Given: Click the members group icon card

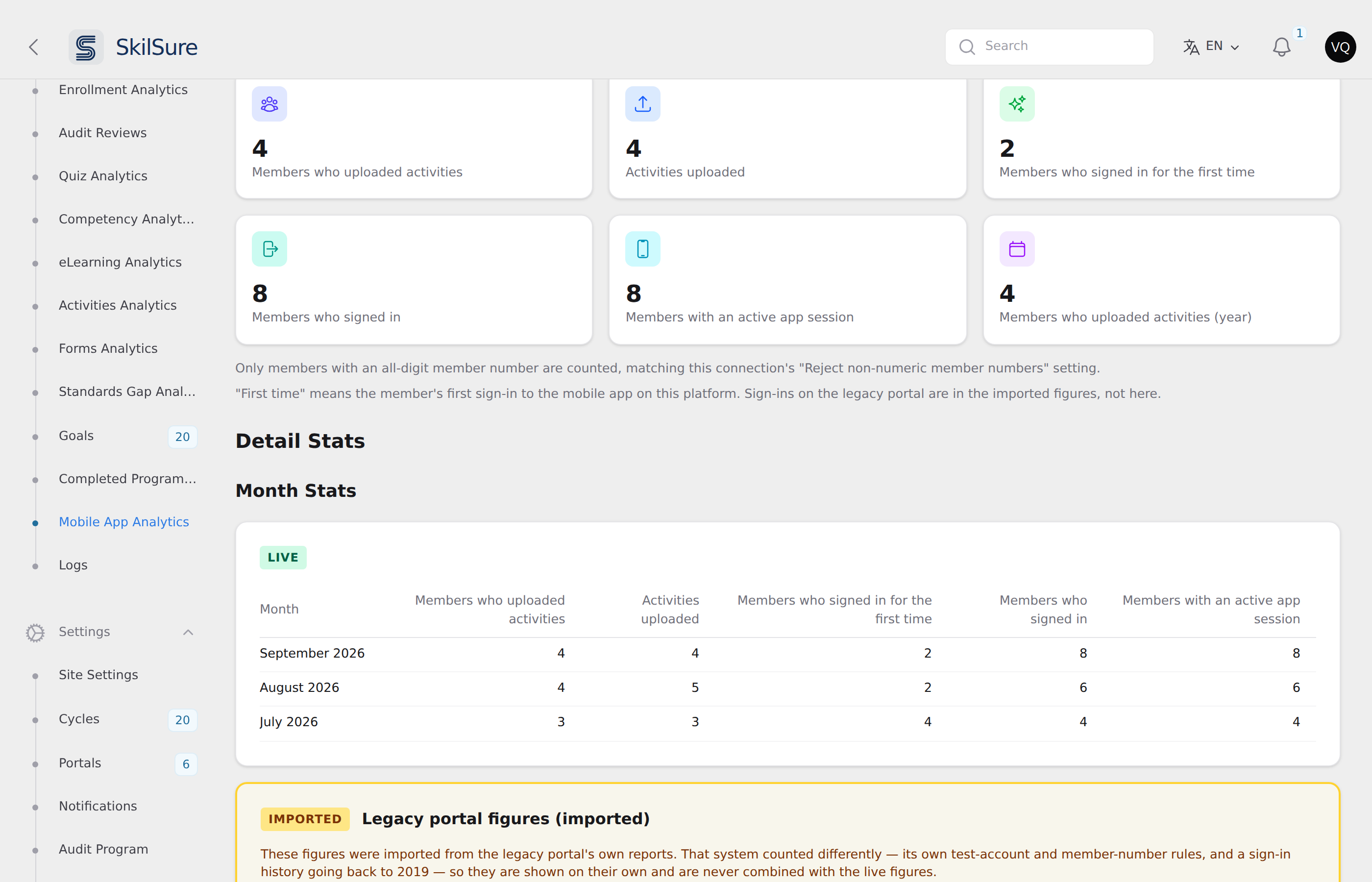Looking at the screenshot, I should (x=269, y=104).
